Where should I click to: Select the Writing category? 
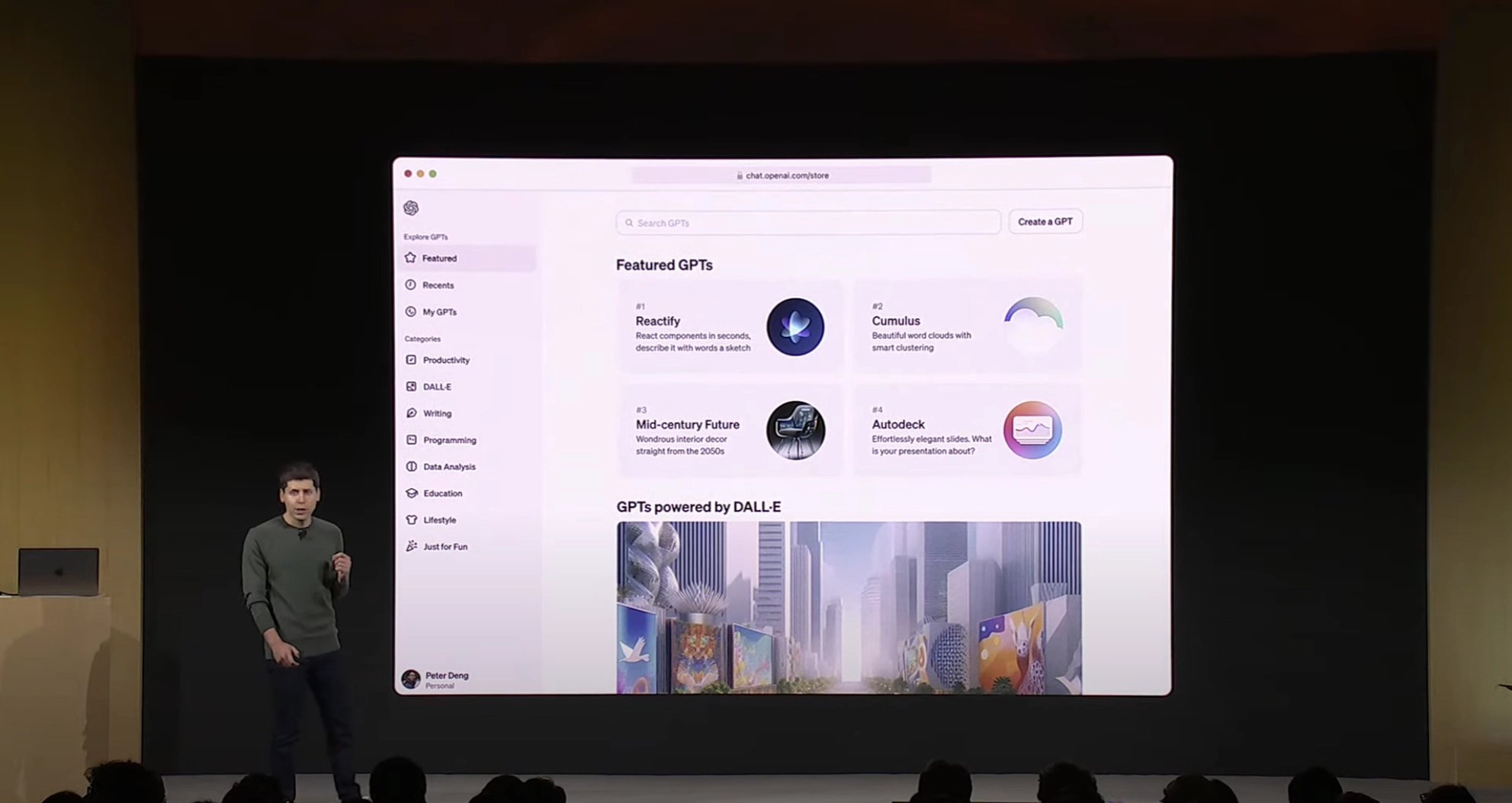tap(468, 413)
